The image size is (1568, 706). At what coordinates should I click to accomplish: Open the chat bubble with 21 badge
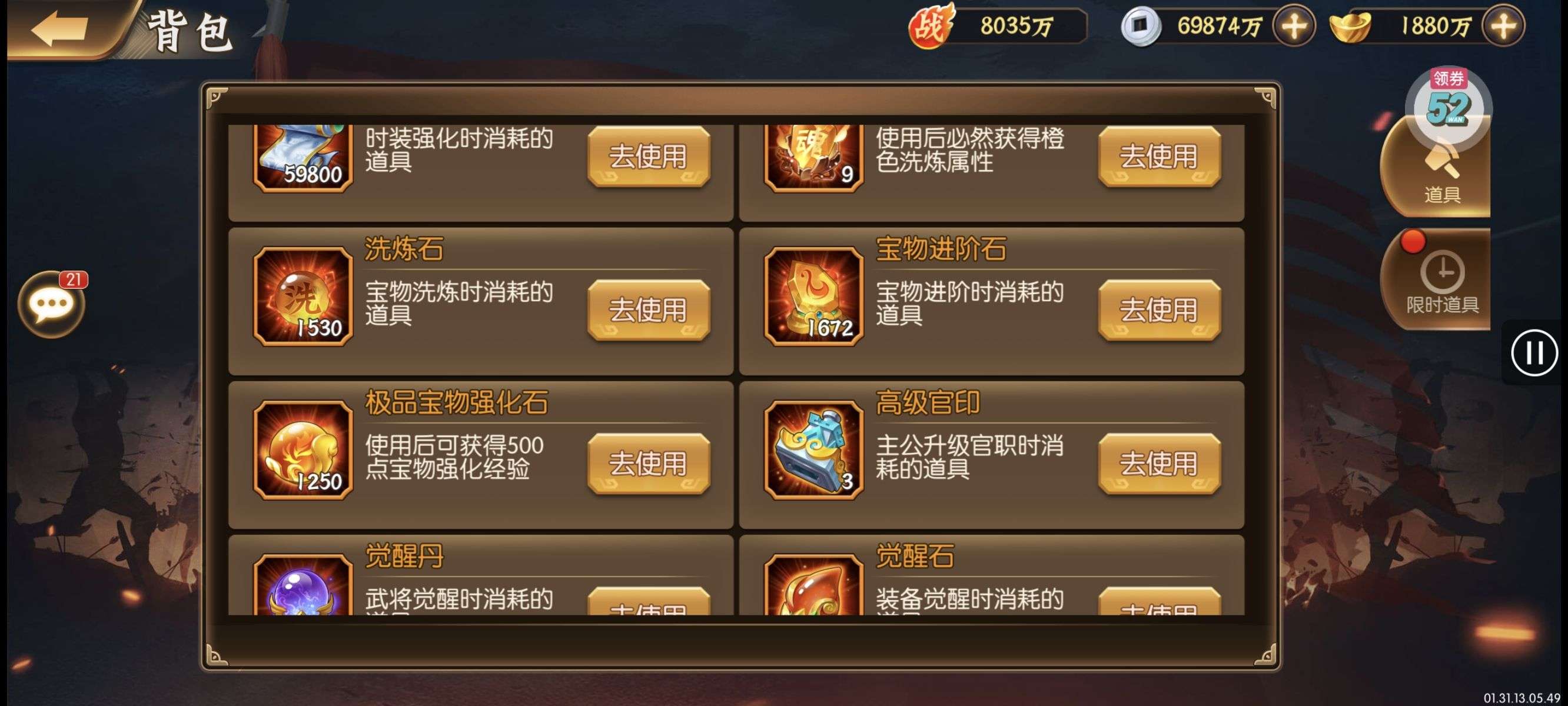point(52,303)
